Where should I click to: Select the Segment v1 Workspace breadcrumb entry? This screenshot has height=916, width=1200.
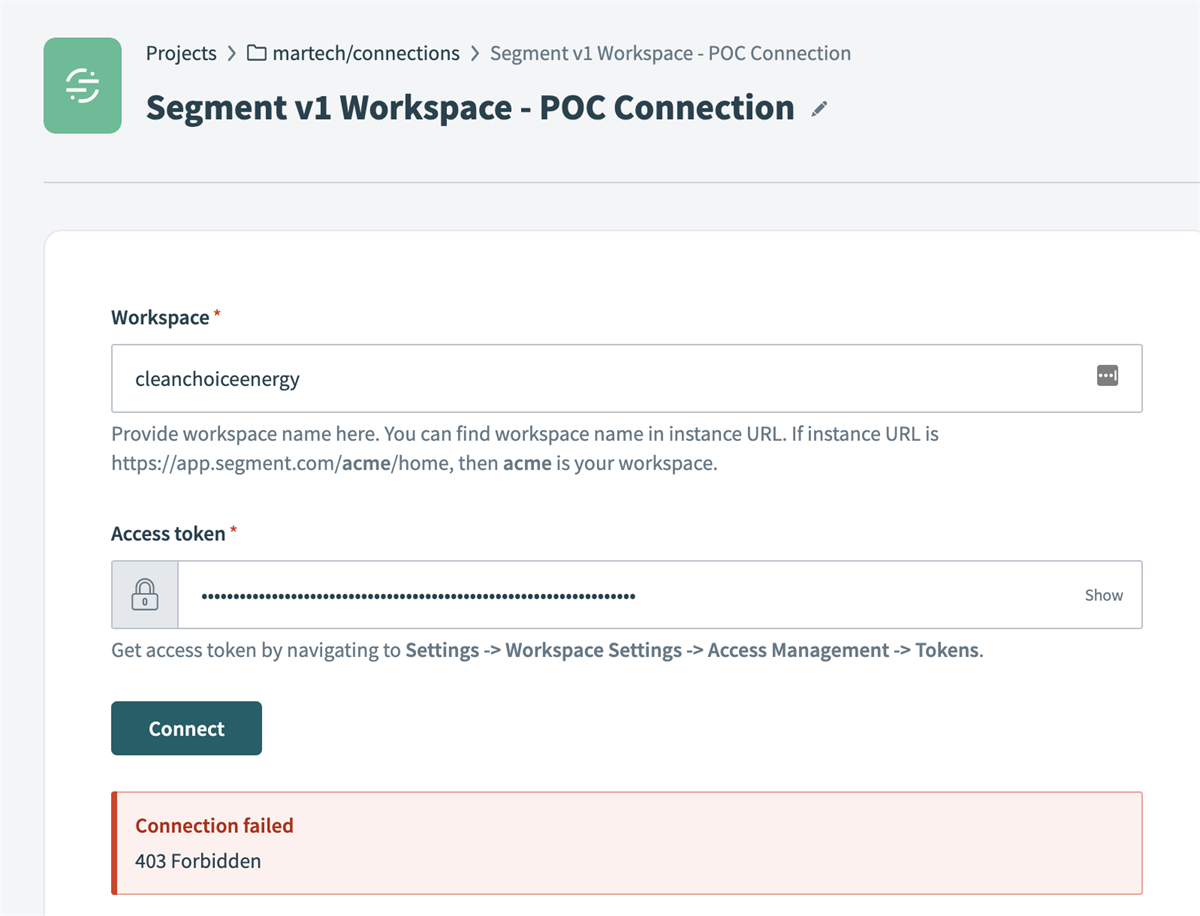(x=669, y=53)
